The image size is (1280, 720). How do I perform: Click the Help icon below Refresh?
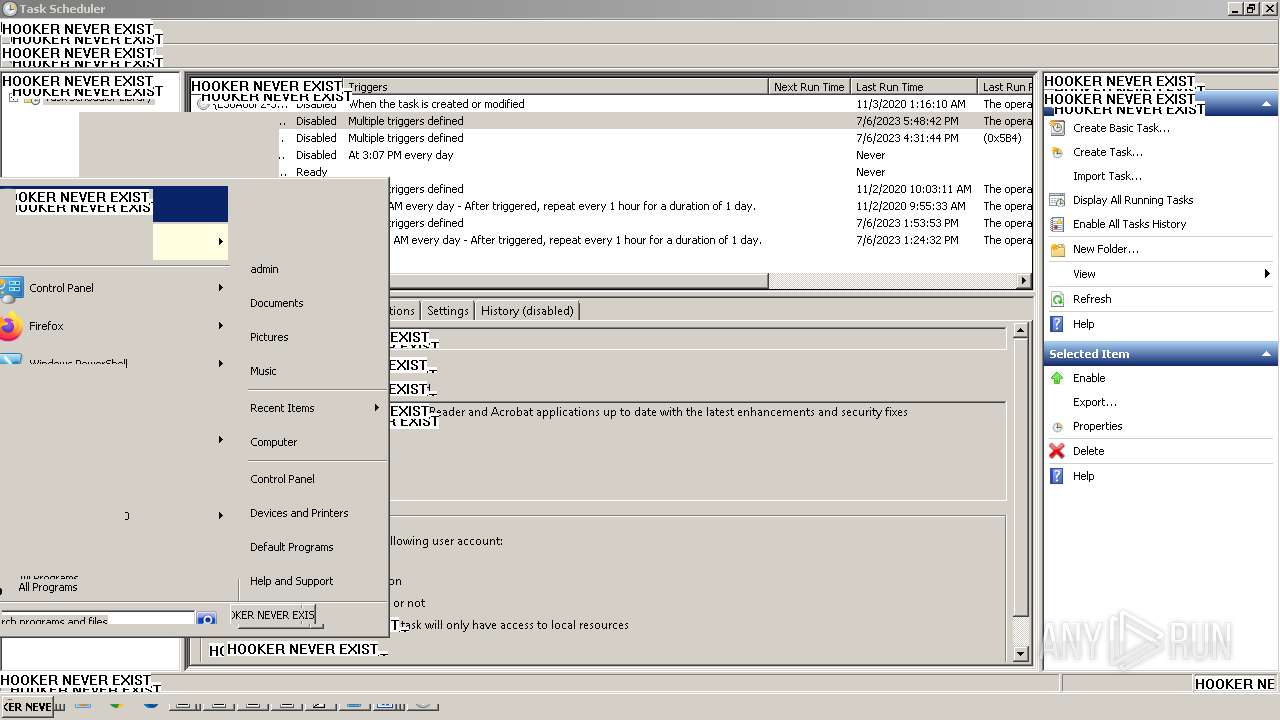pyautogui.click(x=1057, y=324)
